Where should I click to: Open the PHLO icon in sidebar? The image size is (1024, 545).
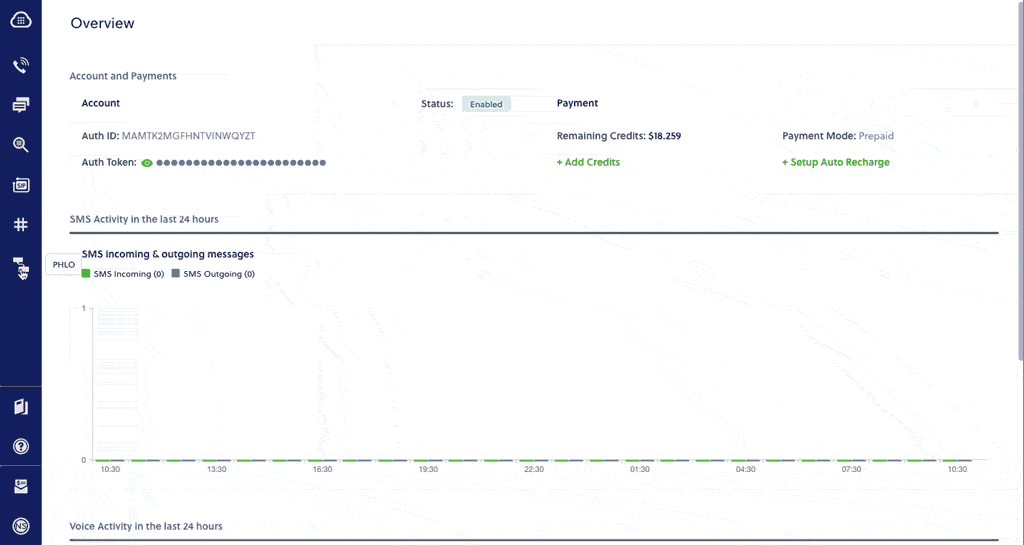point(20,266)
